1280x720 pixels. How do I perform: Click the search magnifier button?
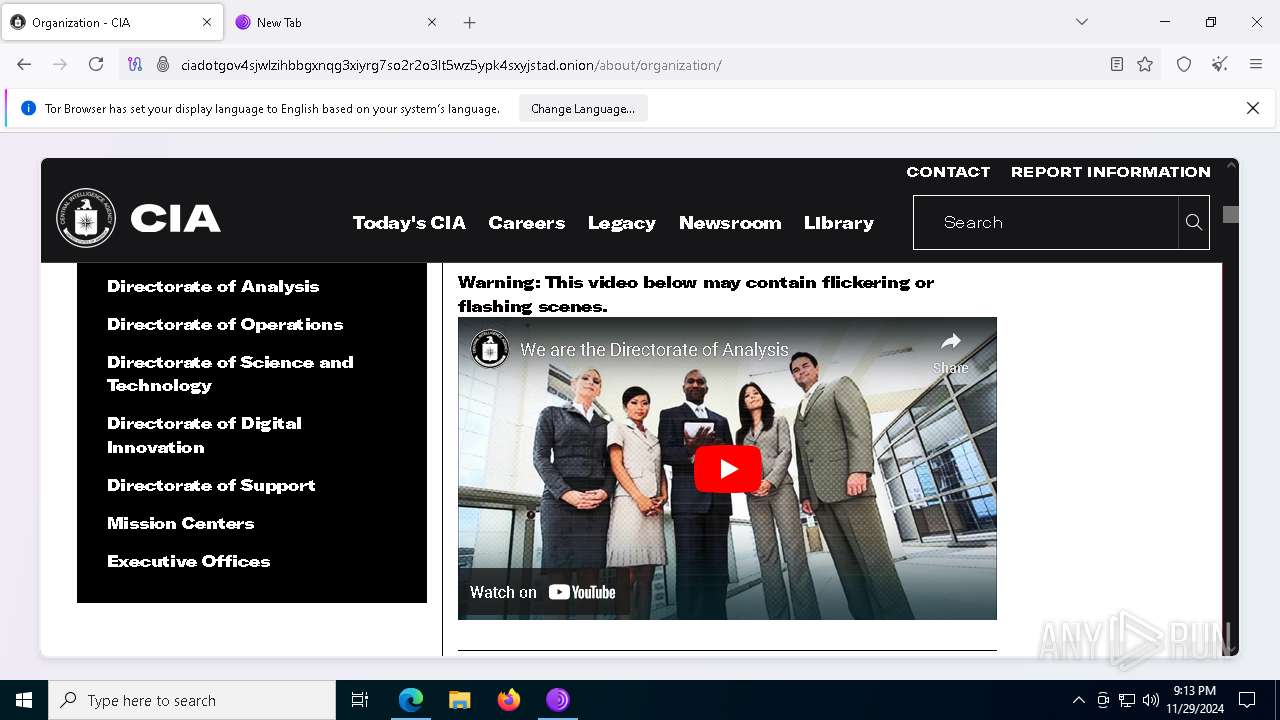[x=1193, y=222]
